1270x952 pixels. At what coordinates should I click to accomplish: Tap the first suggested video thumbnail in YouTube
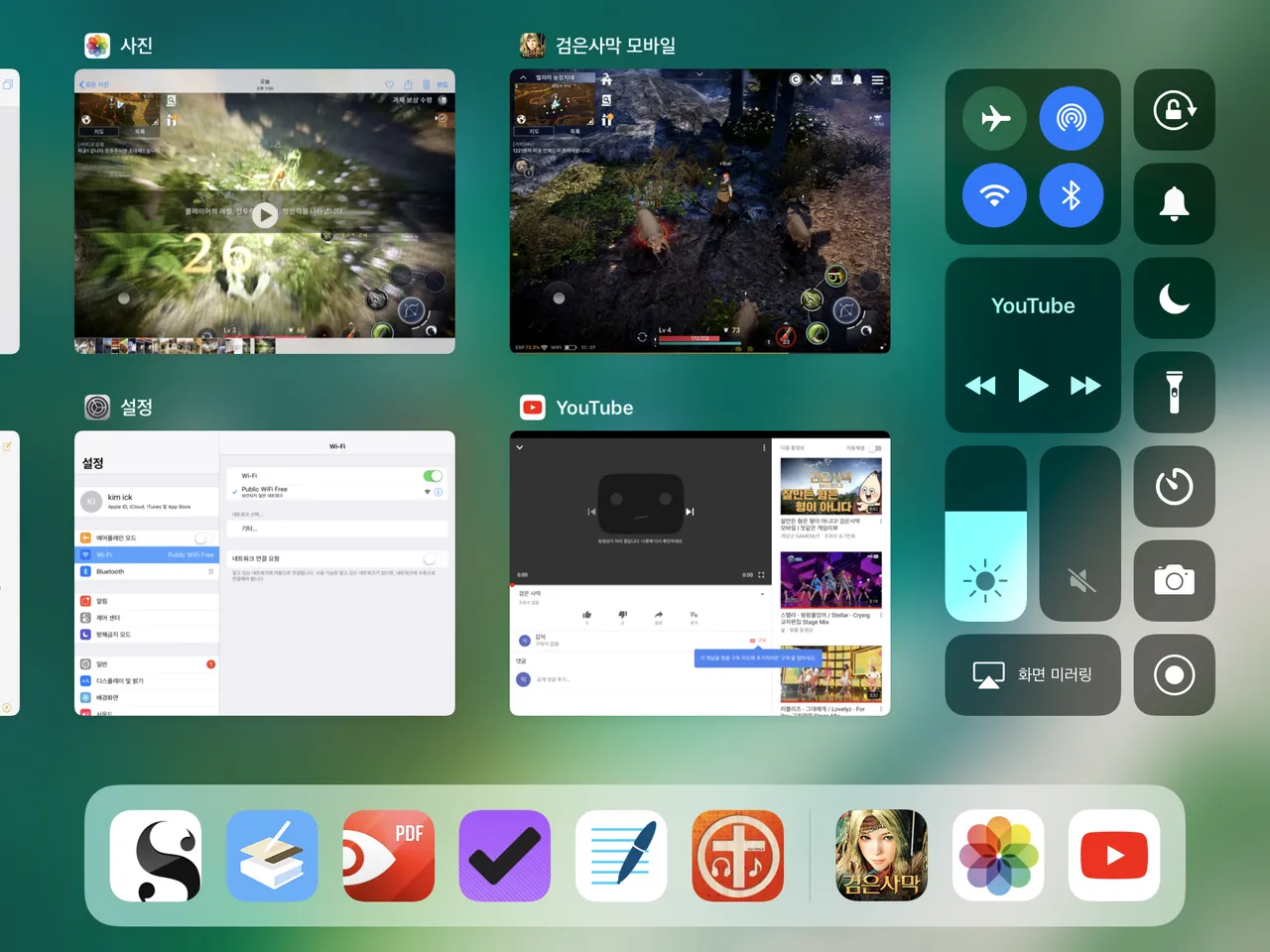pos(830,486)
